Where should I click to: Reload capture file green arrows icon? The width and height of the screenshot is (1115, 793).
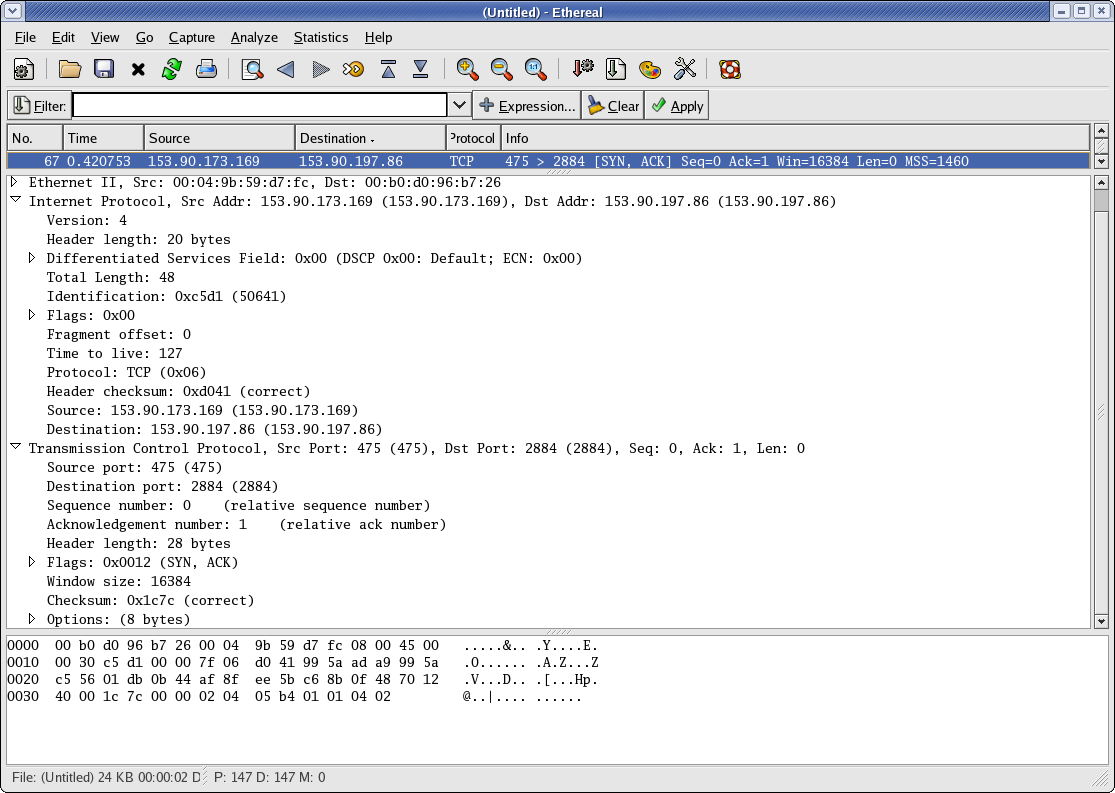(x=171, y=69)
